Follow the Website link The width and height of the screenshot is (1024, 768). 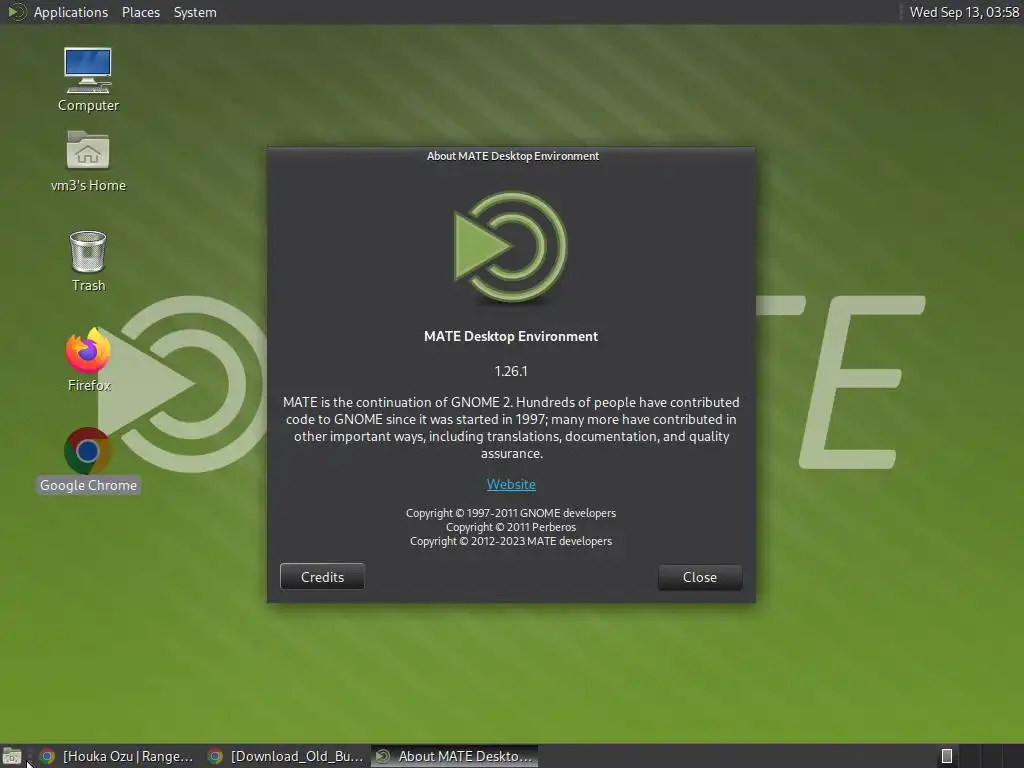tap(511, 484)
